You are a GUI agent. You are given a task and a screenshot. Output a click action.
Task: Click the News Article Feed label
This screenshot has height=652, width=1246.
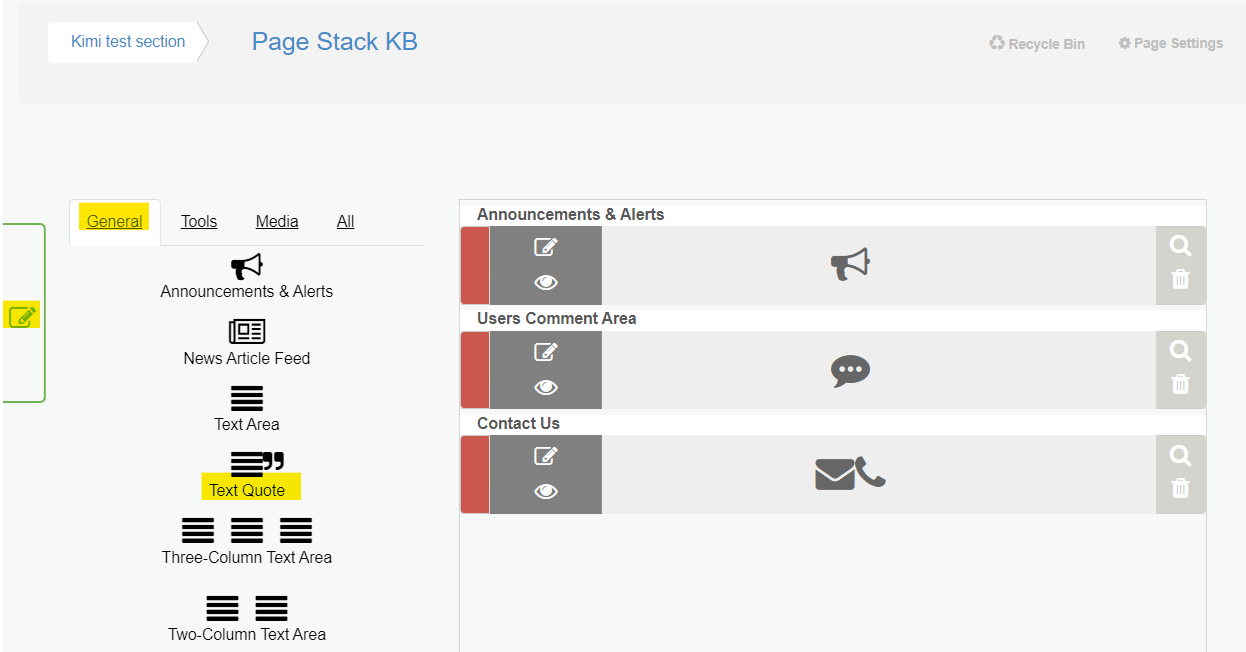[247, 358]
